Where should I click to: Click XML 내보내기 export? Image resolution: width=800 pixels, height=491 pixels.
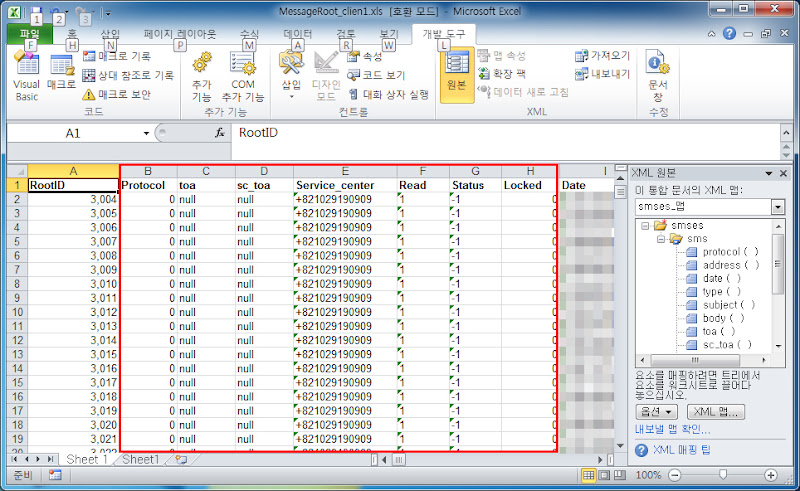click(602, 73)
